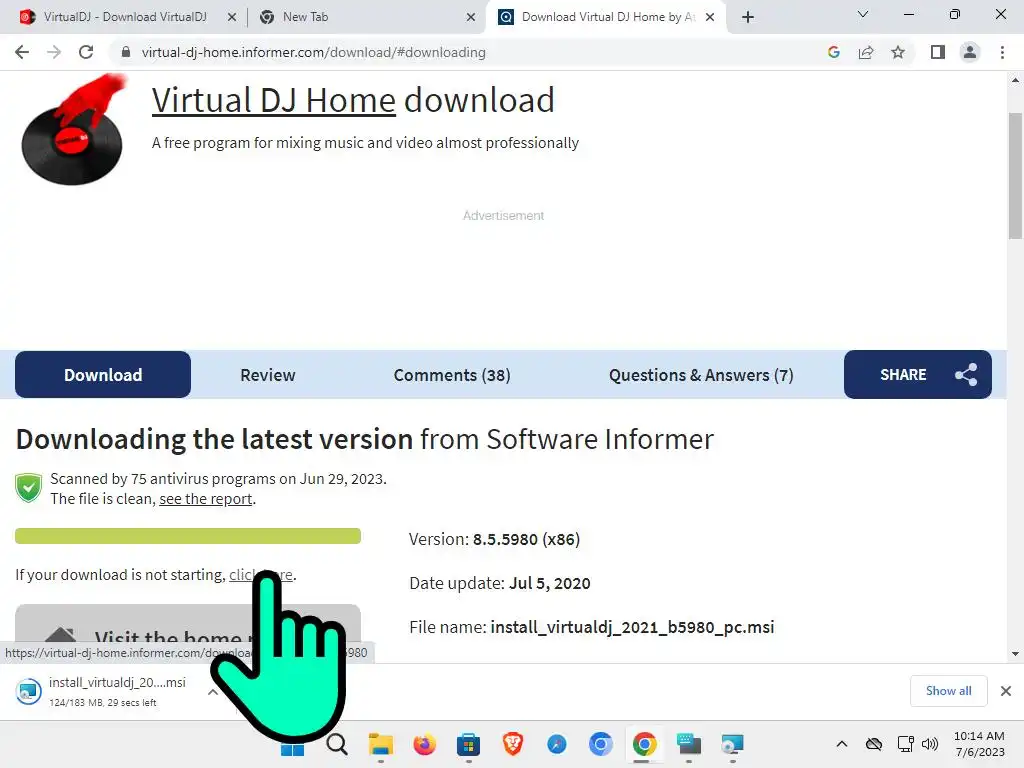Launch Firefox from the taskbar

point(424,744)
